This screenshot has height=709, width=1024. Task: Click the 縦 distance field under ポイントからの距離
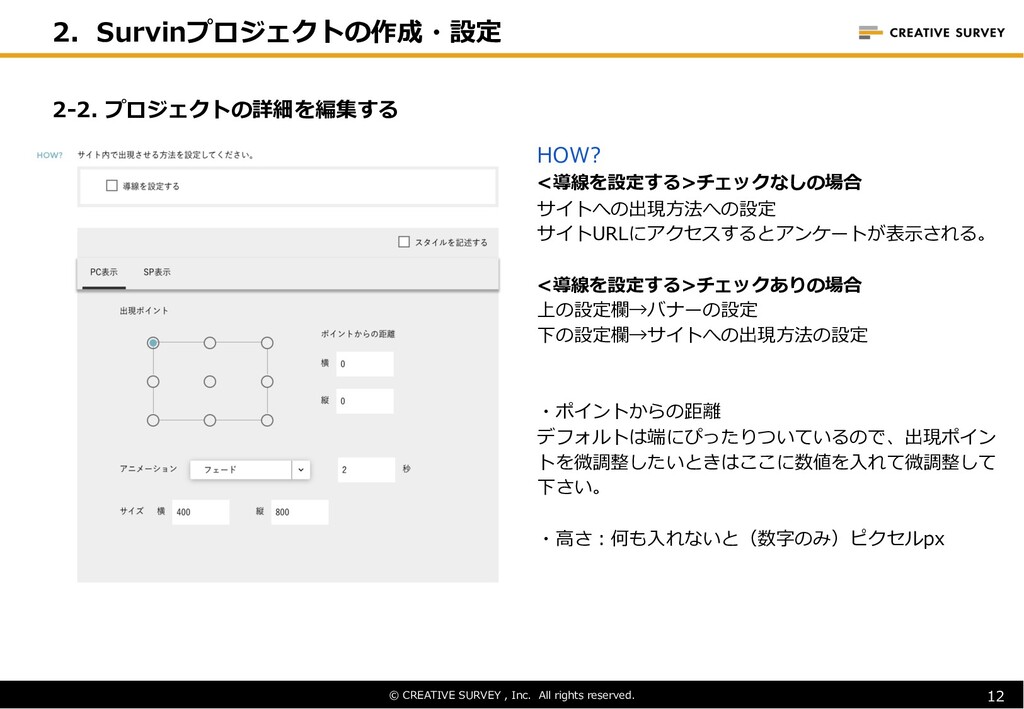[x=365, y=402]
